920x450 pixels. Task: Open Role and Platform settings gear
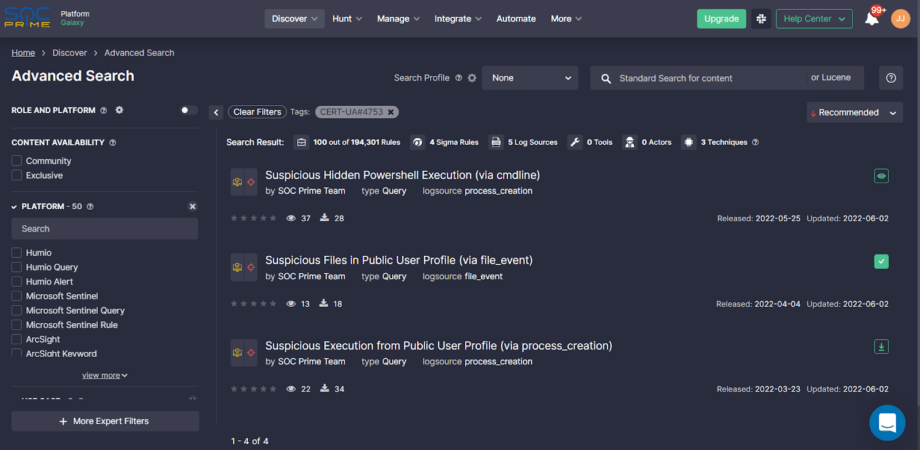click(x=119, y=110)
